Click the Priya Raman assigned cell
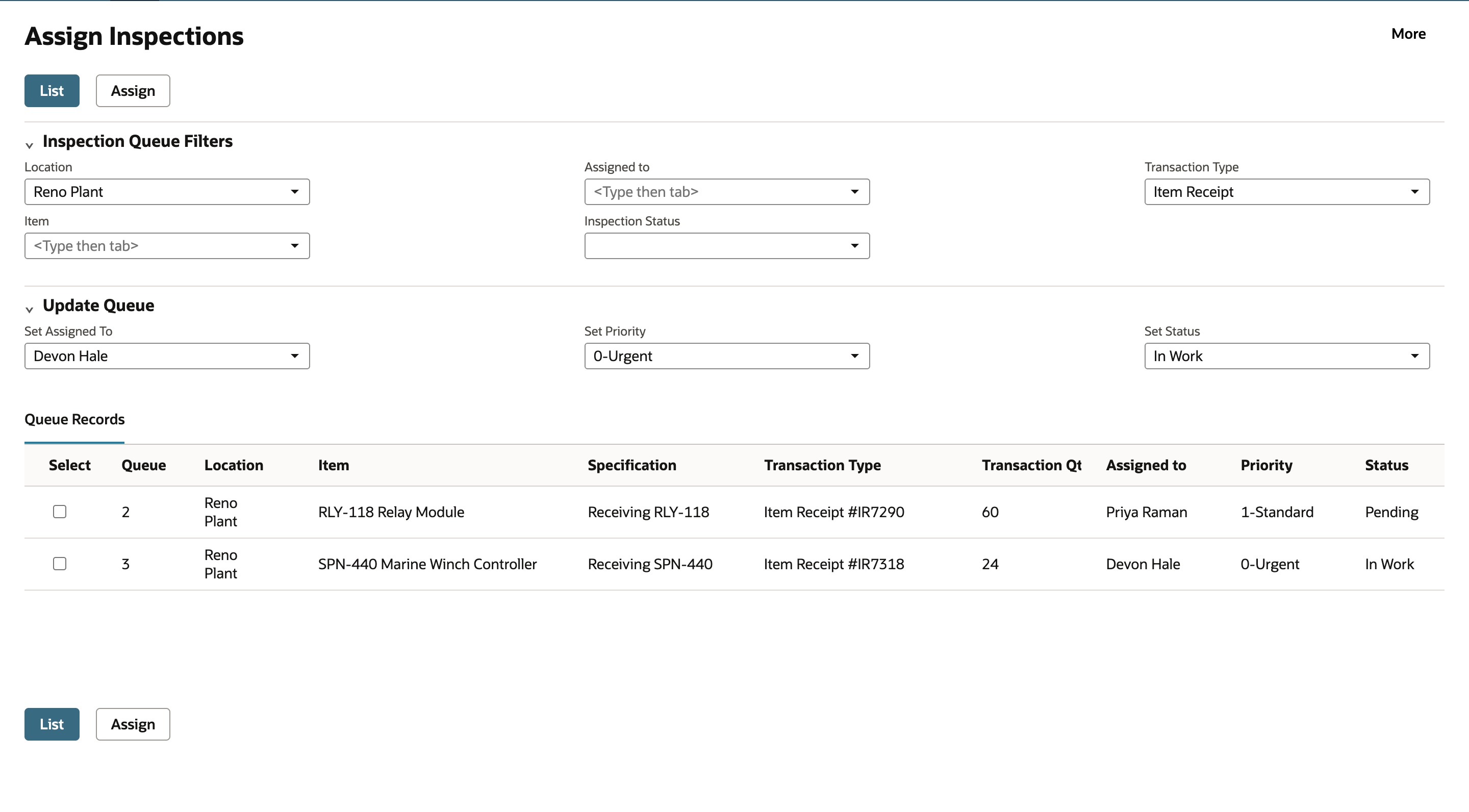Screen dimensions: 1469x812 coord(1147,512)
